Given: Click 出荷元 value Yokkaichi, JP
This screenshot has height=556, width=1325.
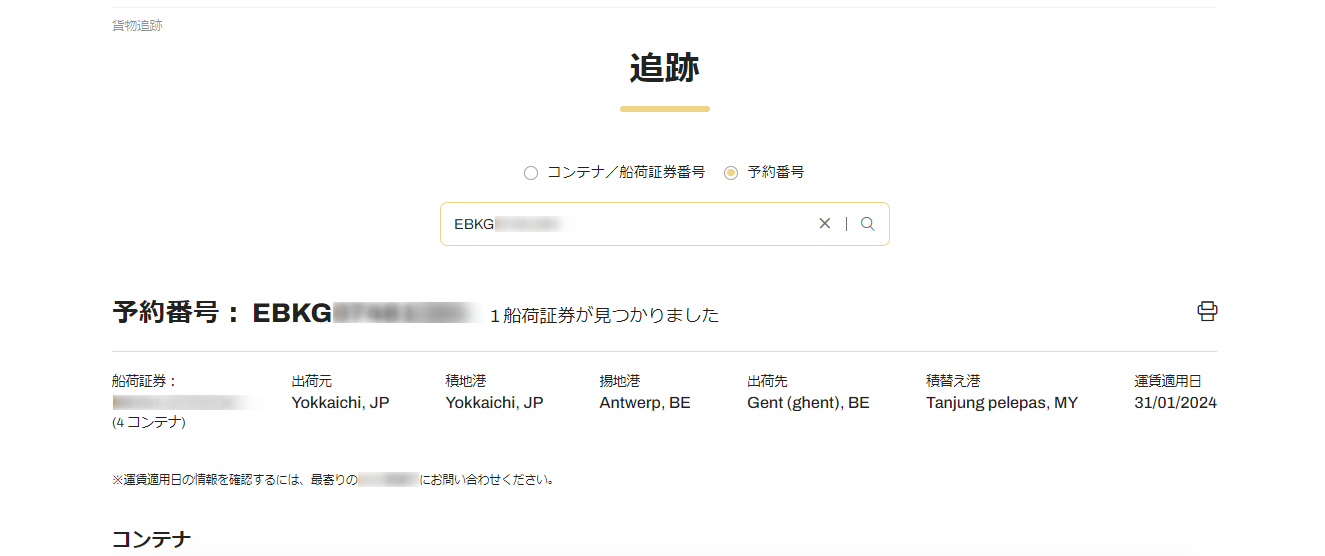Looking at the screenshot, I should coord(340,403).
